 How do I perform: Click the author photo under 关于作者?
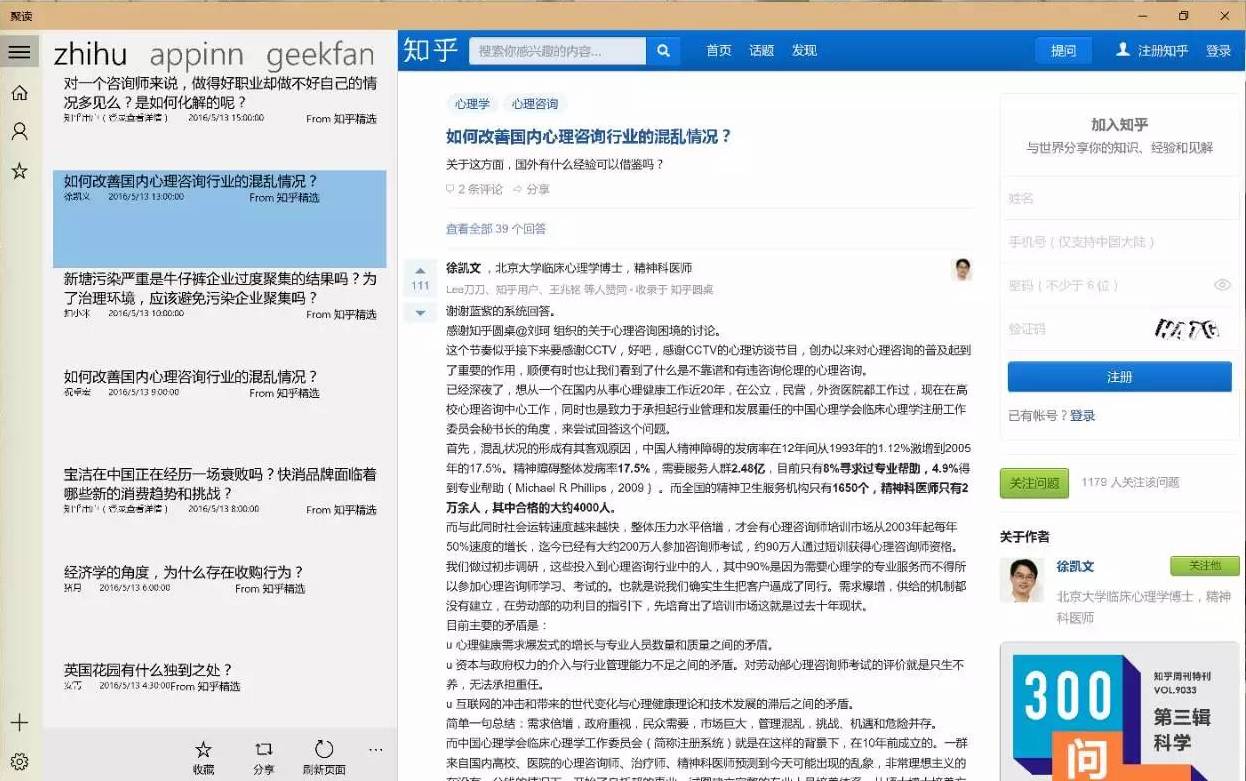[x=1022, y=580]
